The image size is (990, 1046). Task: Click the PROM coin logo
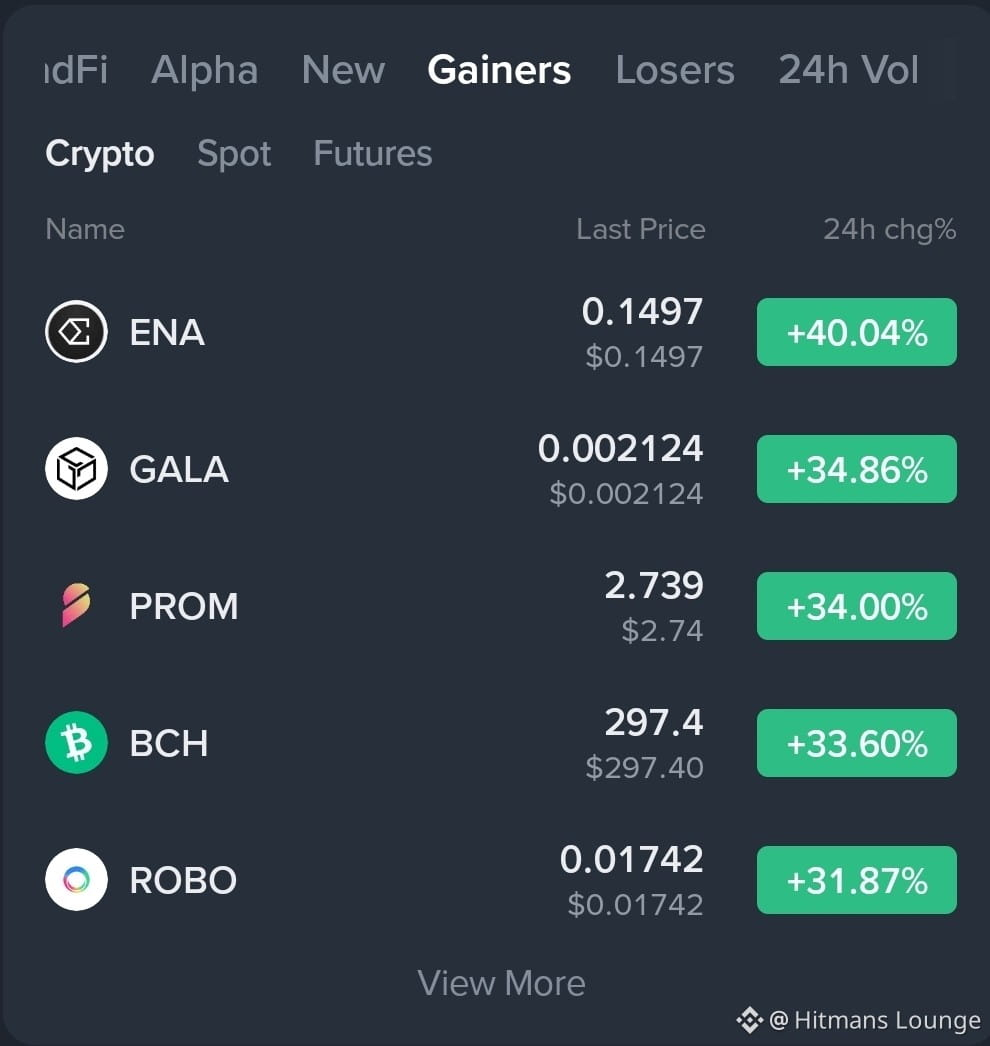(76, 605)
